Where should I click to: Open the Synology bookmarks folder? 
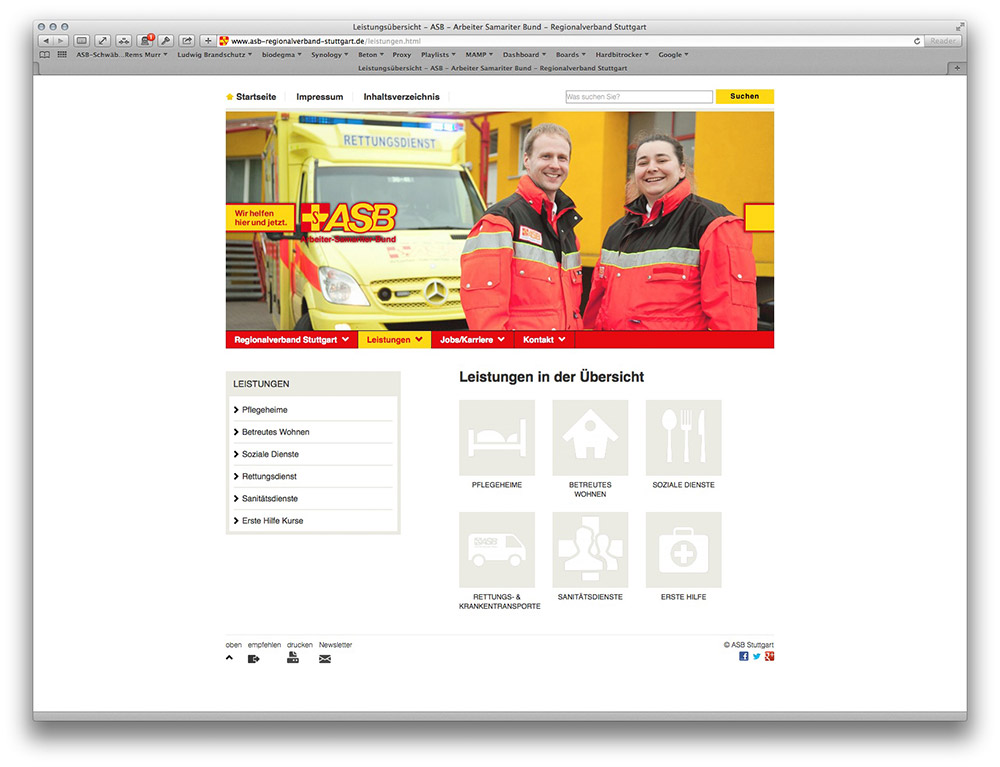click(329, 55)
